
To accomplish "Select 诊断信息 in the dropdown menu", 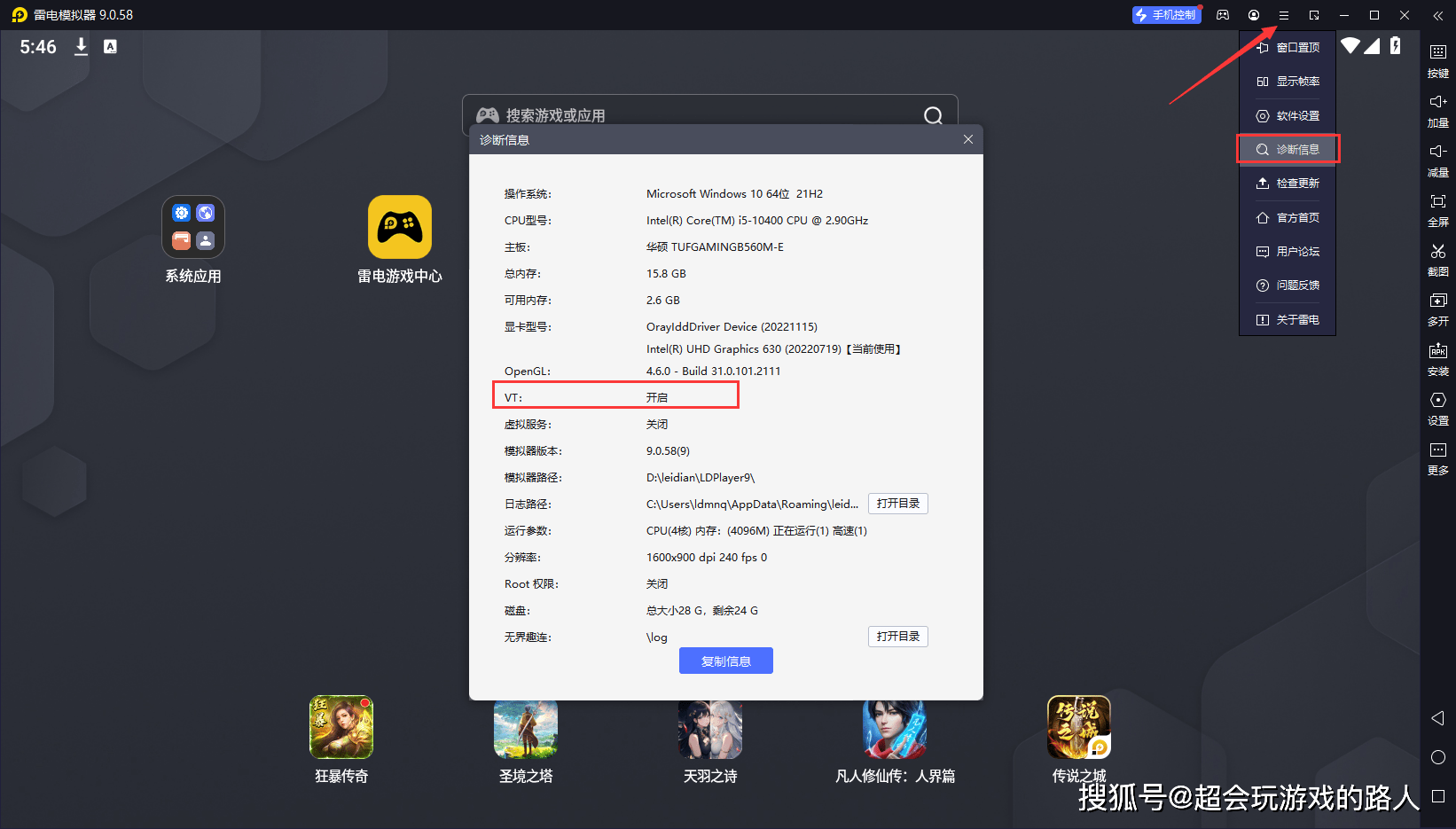I will 1288,149.
